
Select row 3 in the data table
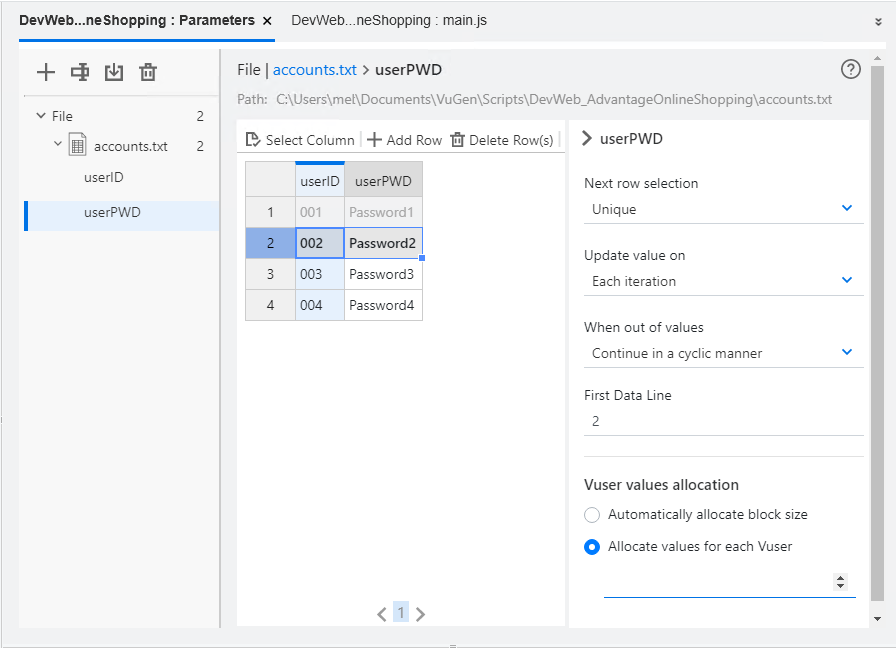(269, 273)
